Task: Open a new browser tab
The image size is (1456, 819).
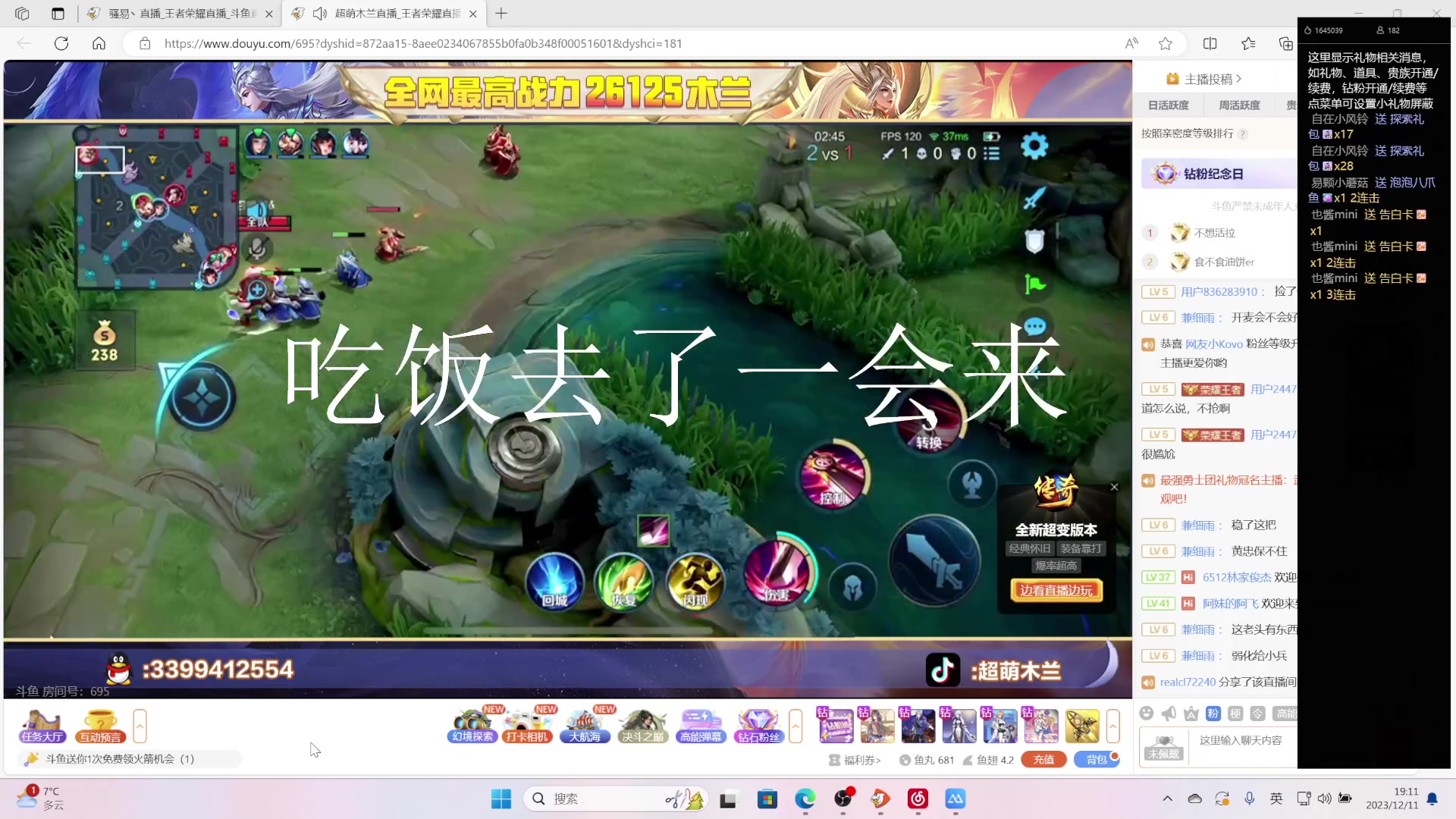Action: click(501, 13)
